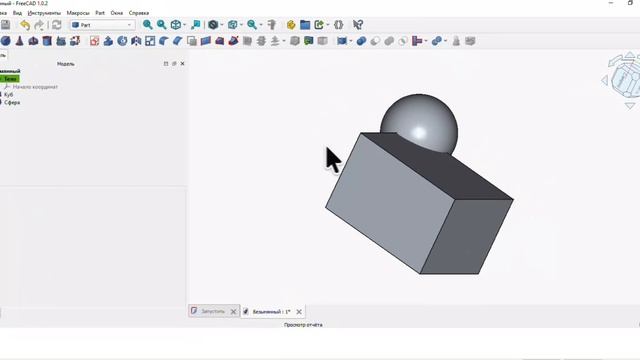Create a tube primitive

(47, 41)
